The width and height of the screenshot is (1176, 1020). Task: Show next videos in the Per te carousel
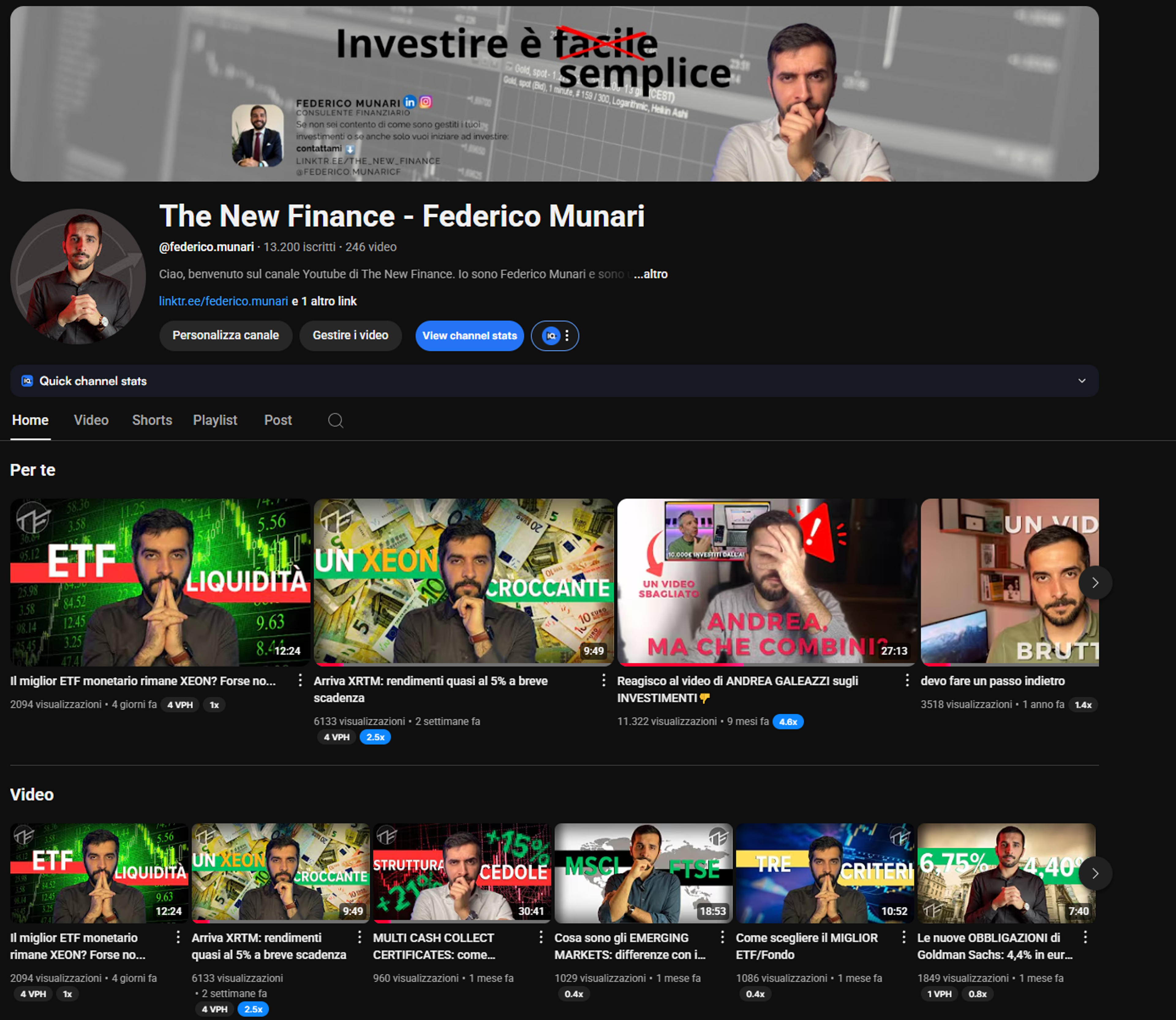click(x=1095, y=582)
